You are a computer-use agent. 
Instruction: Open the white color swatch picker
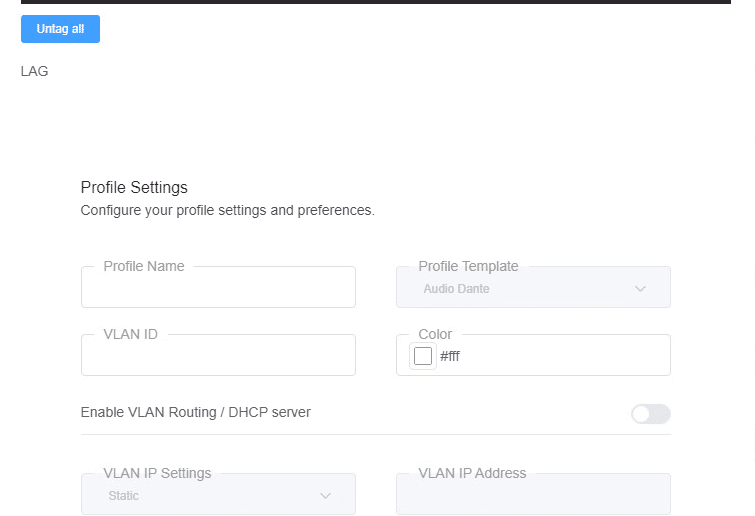click(423, 356)
